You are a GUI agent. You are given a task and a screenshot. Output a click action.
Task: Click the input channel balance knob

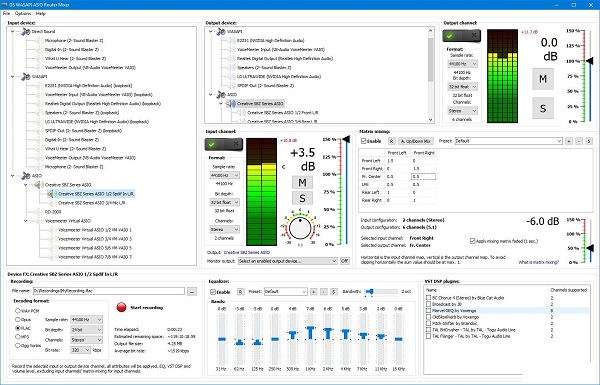pyautogui.click(x=300, y=228)
